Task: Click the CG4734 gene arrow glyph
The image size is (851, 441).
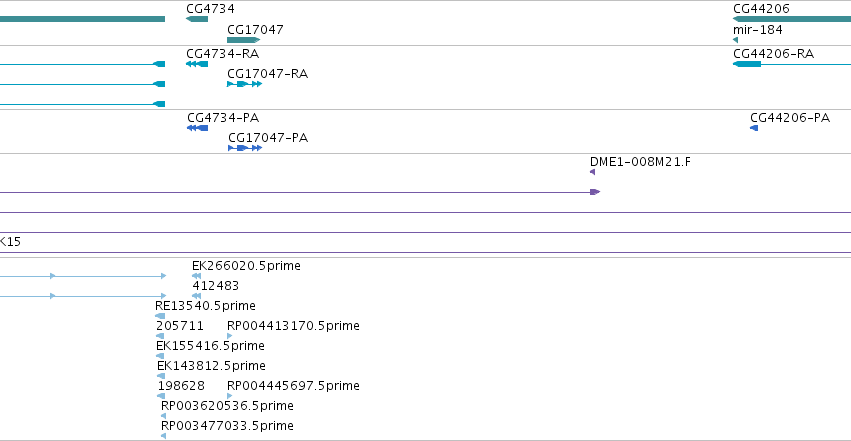Action: tap(197, 19)
